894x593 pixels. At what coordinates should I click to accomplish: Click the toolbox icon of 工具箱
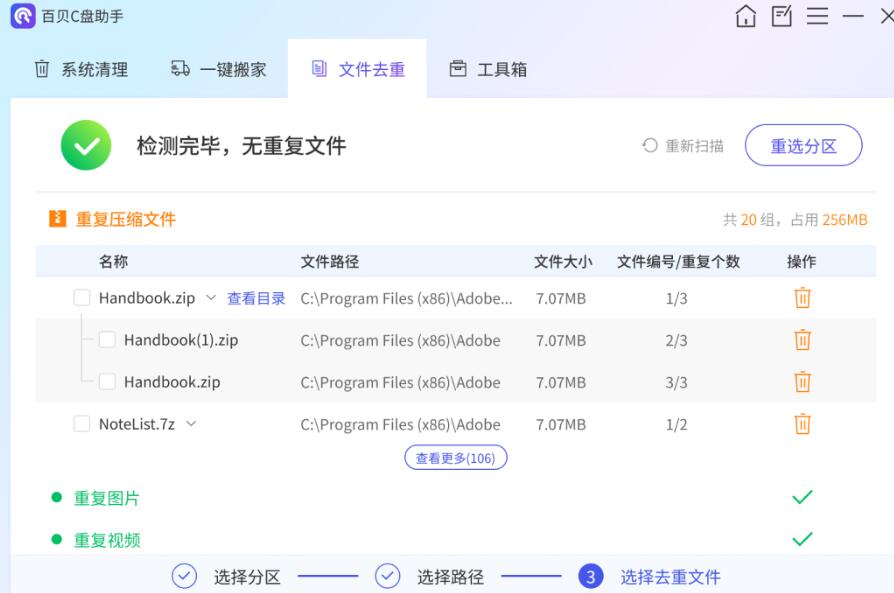click(458, 69)
